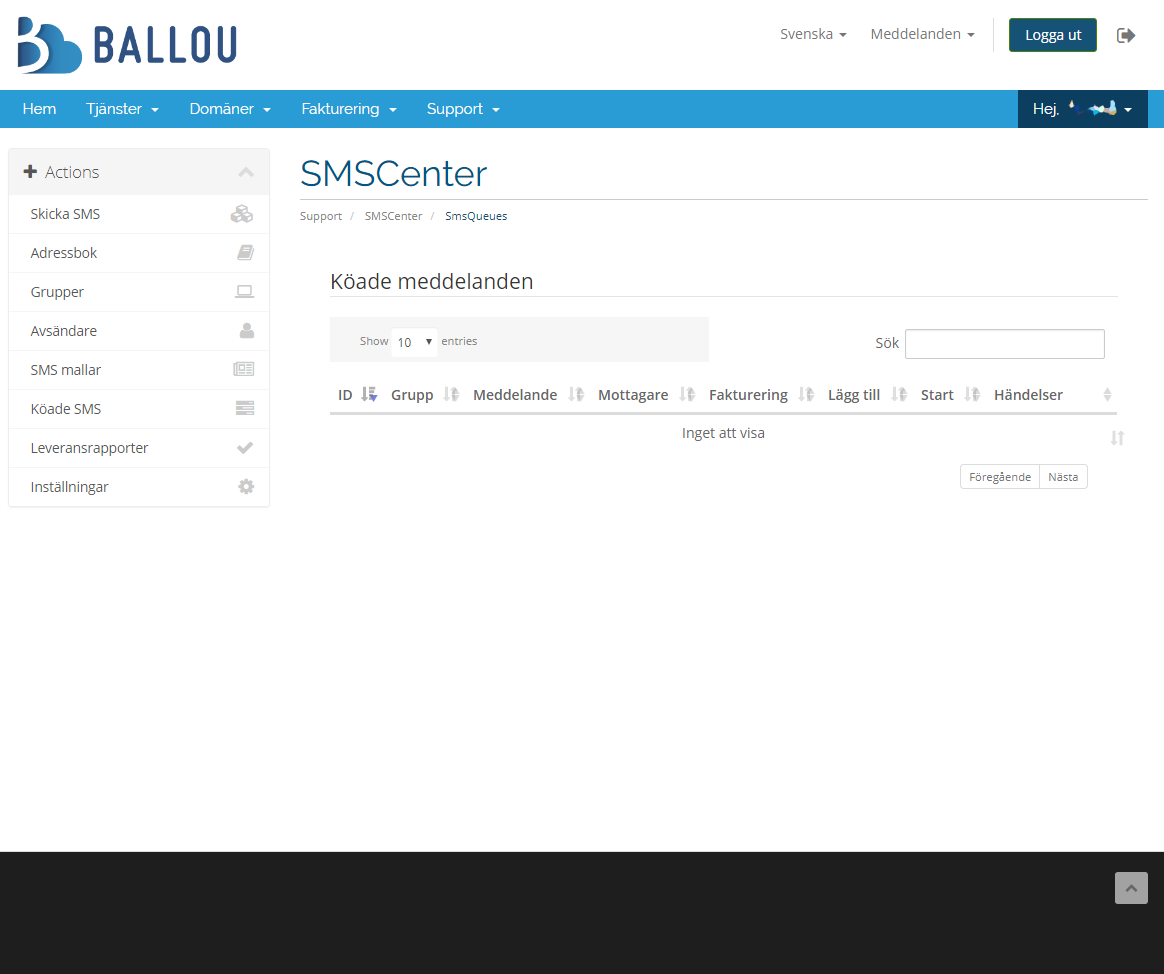The height and width of the screenshot is (974, 1164).
Task: Select the Leveransrapporter checkmark icon
Action: 245,447
